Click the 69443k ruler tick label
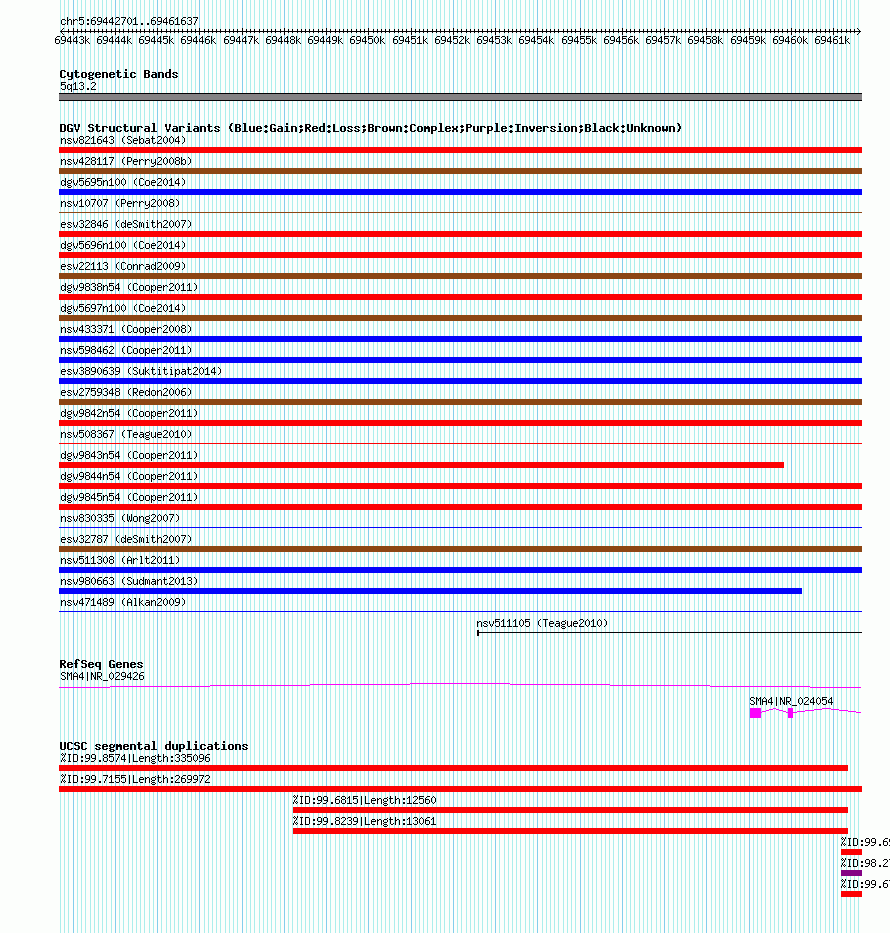Viewport: 890px width, 933px height. pyautogui.click(x=72, y=40)
